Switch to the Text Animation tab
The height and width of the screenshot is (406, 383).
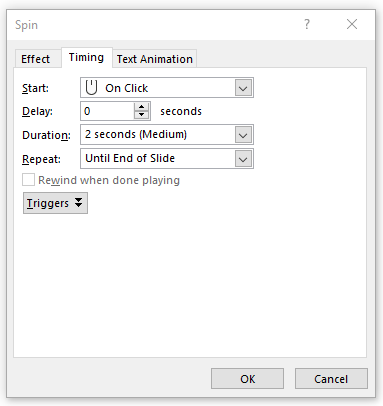[155, 59]
